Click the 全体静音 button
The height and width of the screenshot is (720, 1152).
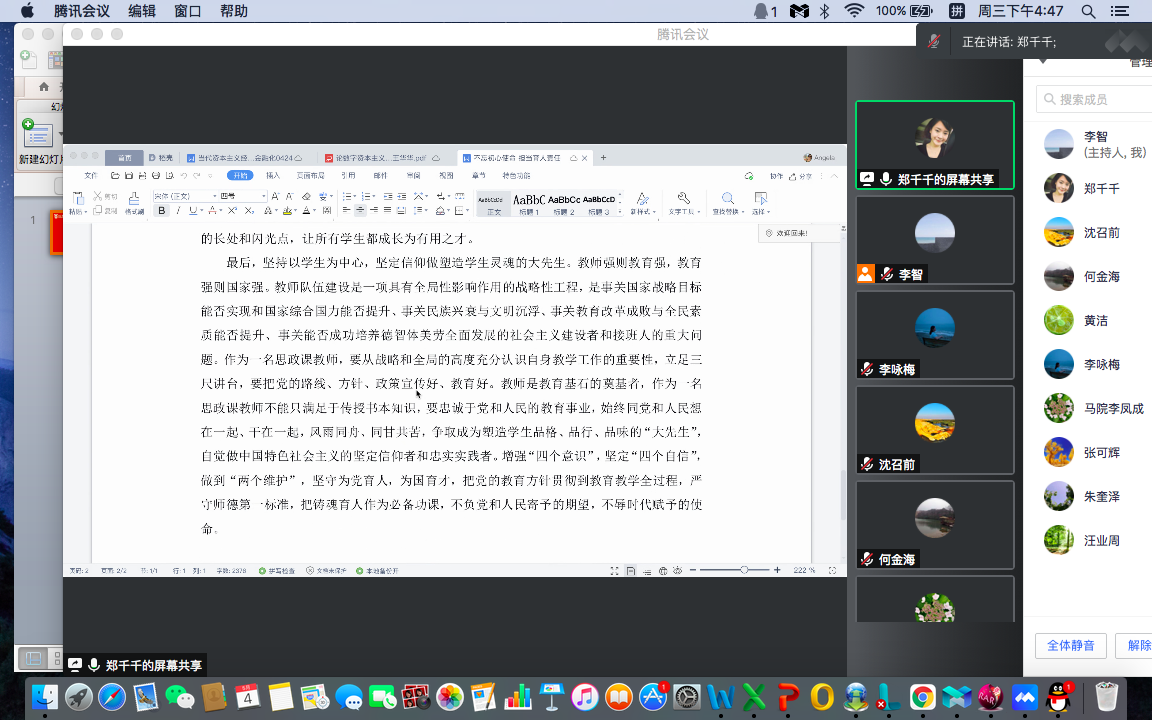click(x=1070, y=645)
